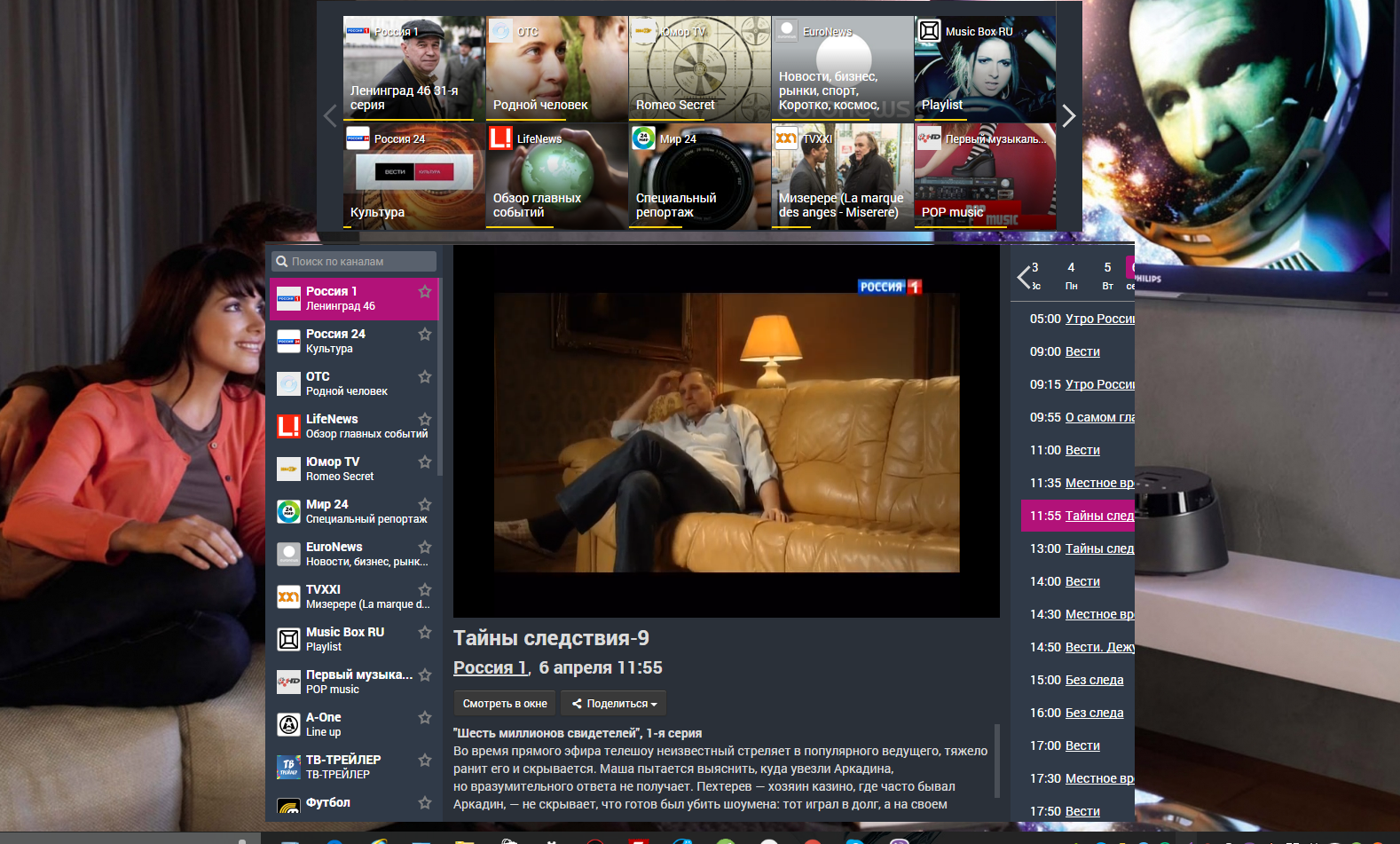Add Россия 24 to favorites via star
The width and height of the screenshot is (1400, 844).
point(425,335)
